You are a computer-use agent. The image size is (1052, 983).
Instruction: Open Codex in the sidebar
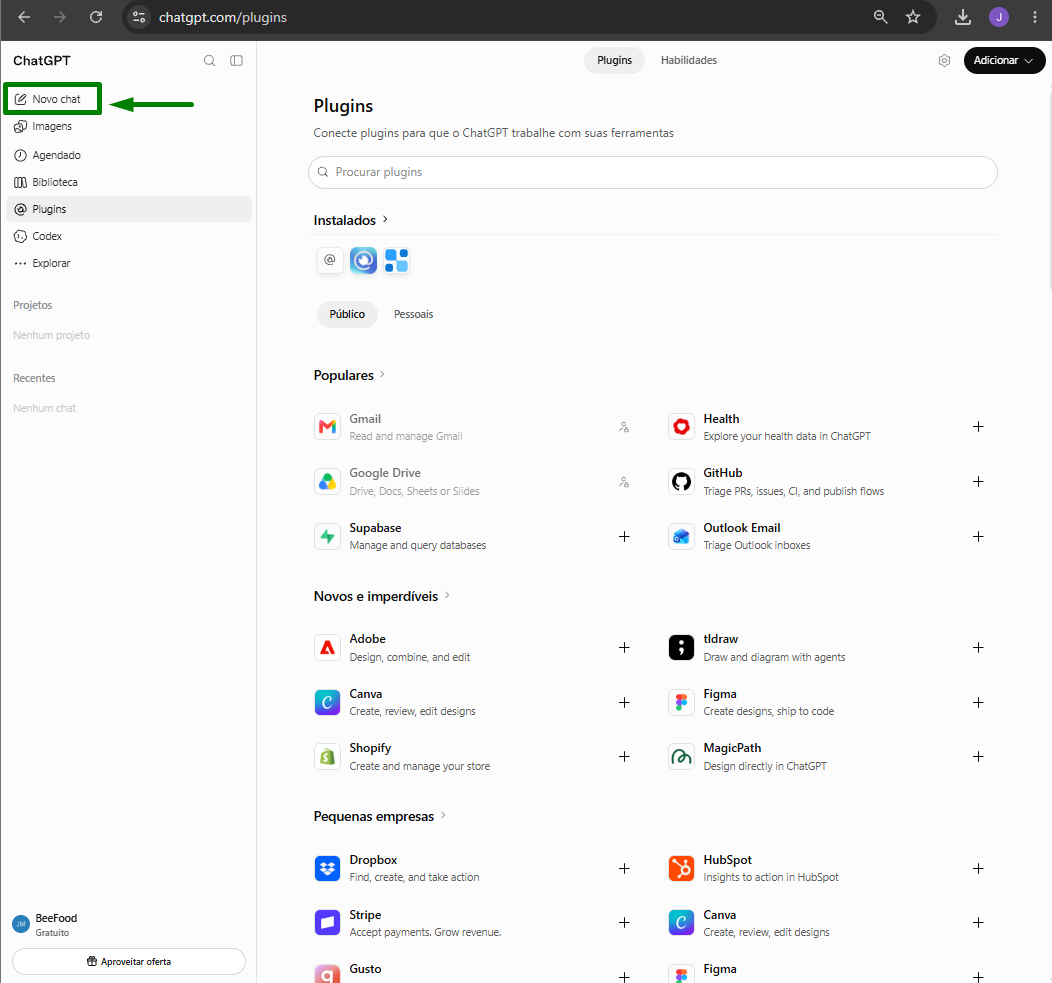129,236
